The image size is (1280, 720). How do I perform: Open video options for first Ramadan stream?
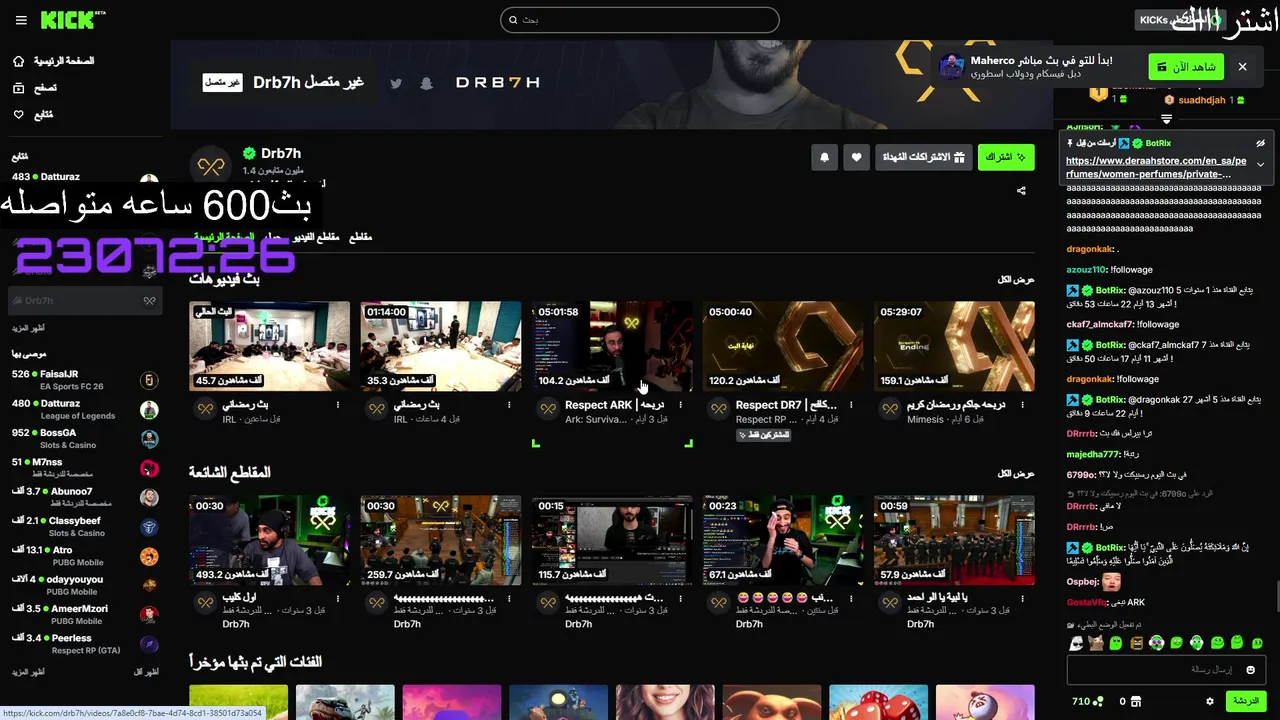(x=338, y=405)
